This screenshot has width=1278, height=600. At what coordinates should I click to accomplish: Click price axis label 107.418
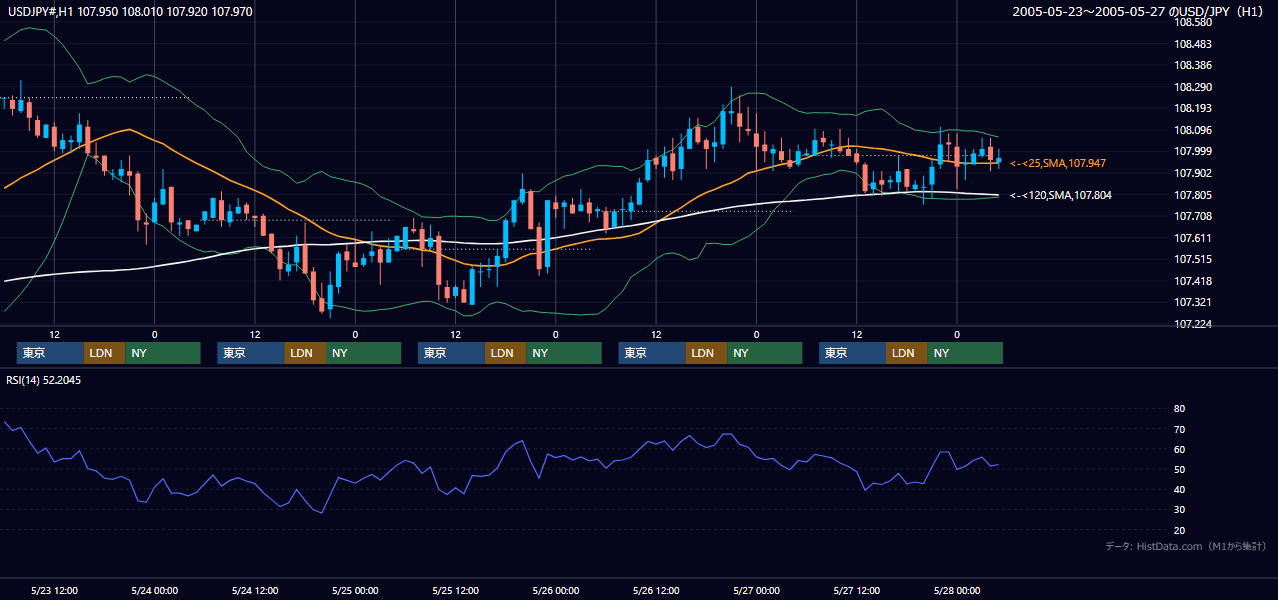click(x=1192, y=281)
